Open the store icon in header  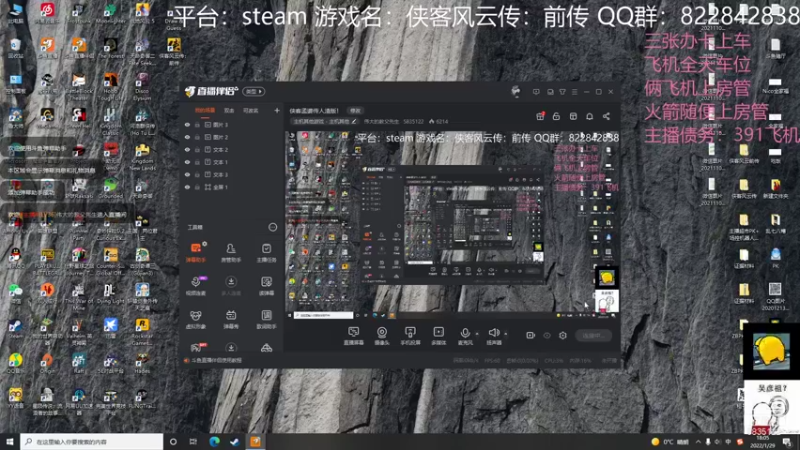point(573,116)
